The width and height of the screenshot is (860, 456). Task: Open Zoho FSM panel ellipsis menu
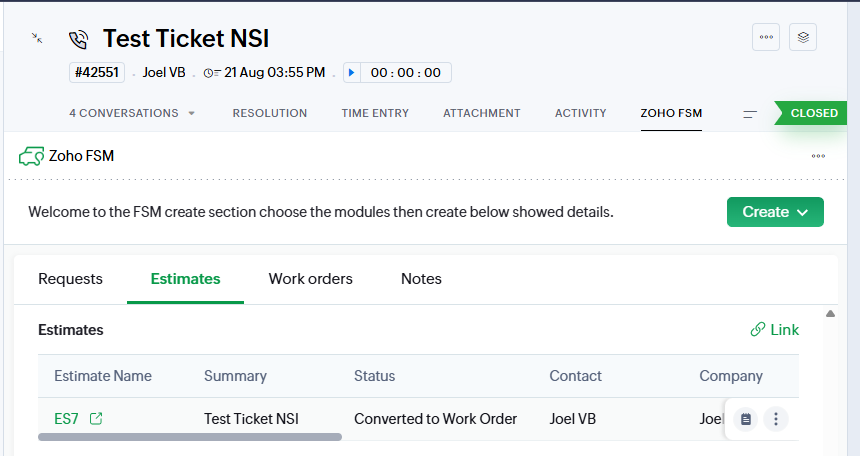(x=818, y=156)
